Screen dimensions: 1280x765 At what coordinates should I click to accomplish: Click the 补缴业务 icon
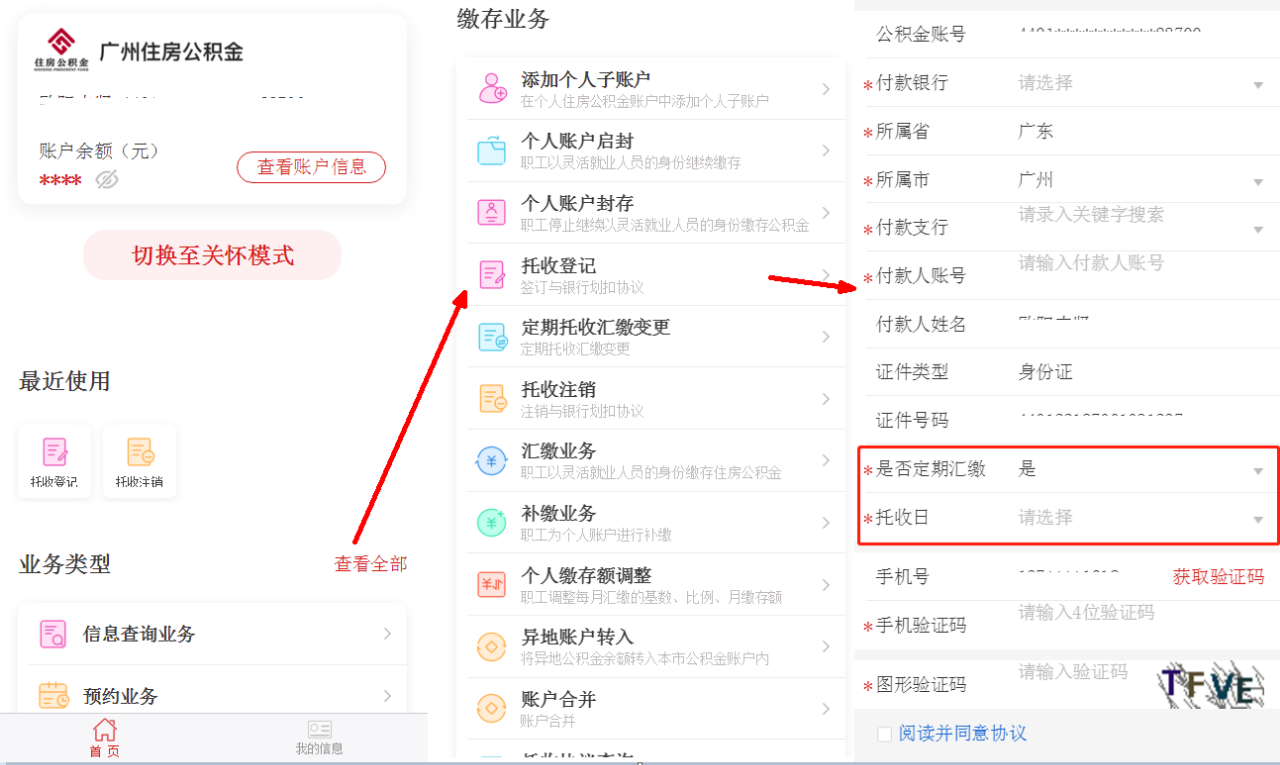tap(492, 522)
